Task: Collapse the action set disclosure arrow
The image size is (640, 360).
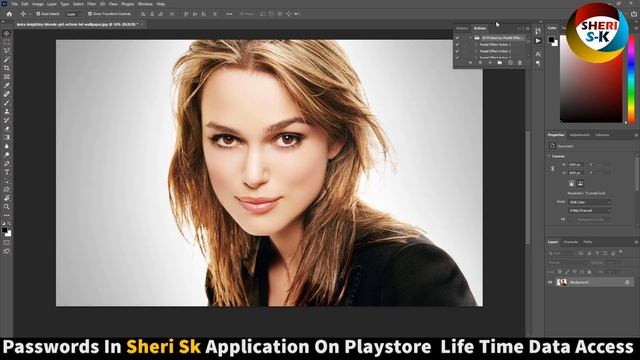Action: coord(470,38)
